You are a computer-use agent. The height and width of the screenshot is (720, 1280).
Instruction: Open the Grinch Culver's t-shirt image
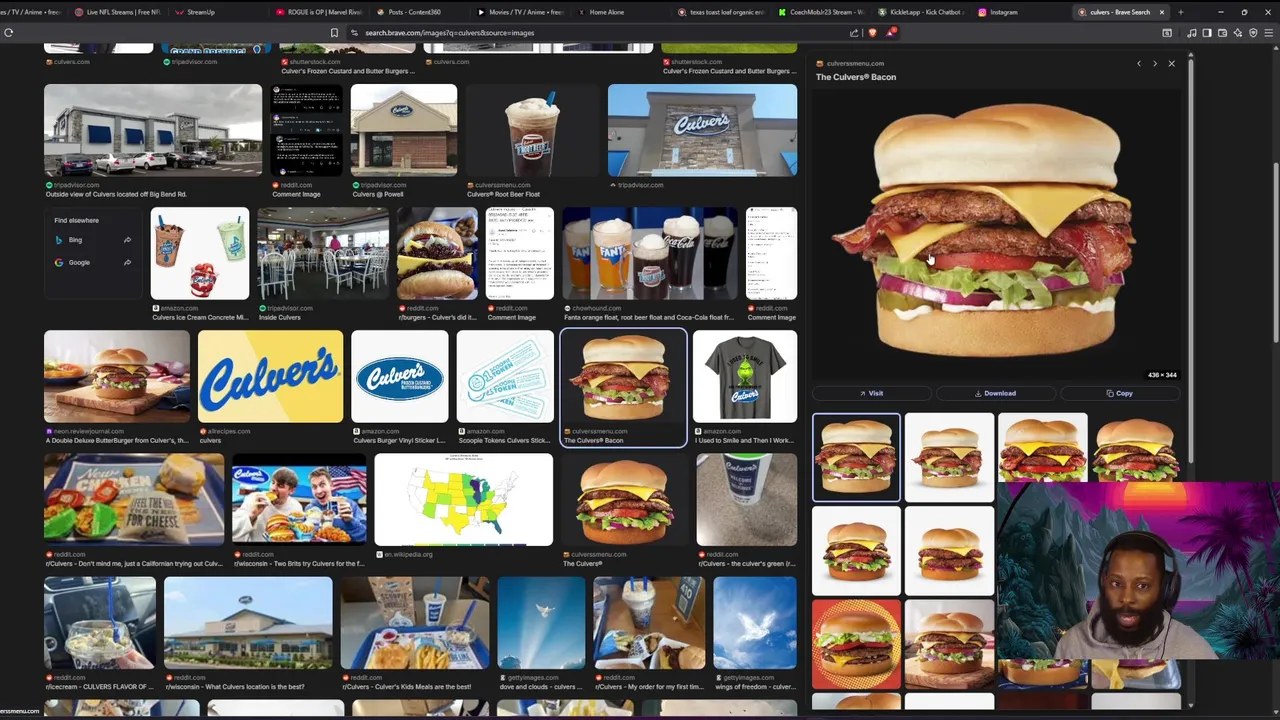coord(745,377)
